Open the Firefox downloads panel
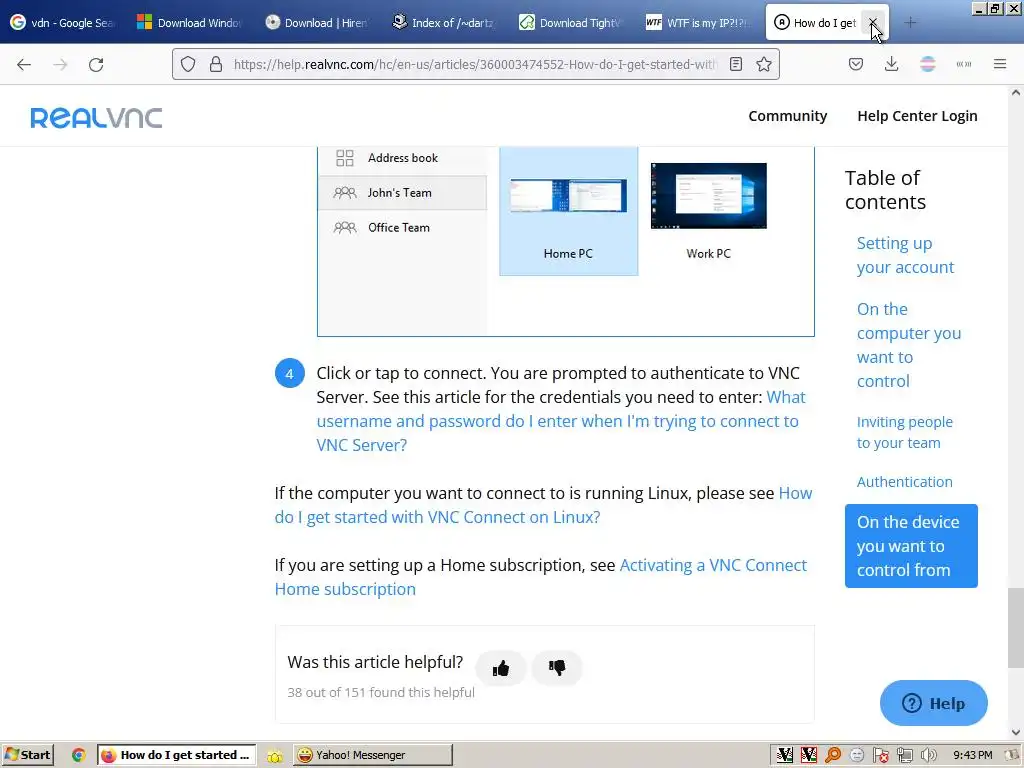1024x768 pixels. [x=891, y=64]
